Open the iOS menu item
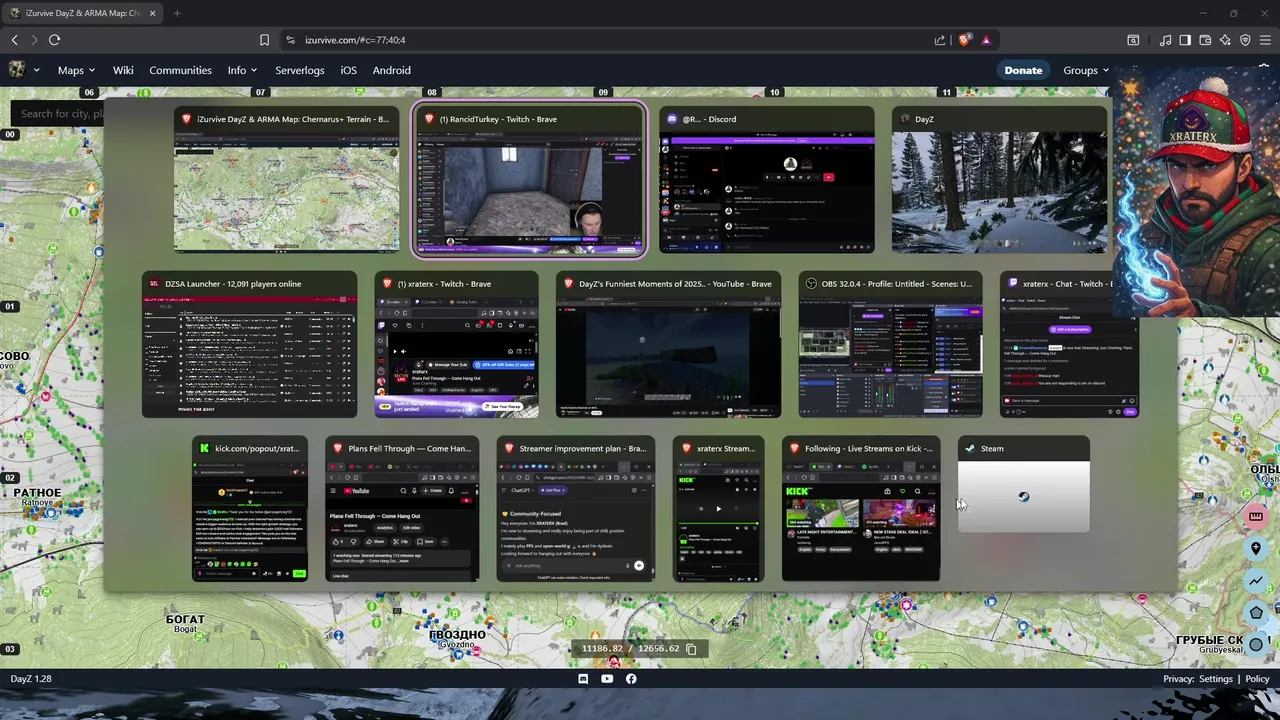Viewport: 1280px width, 720px height. pos(348,71)
